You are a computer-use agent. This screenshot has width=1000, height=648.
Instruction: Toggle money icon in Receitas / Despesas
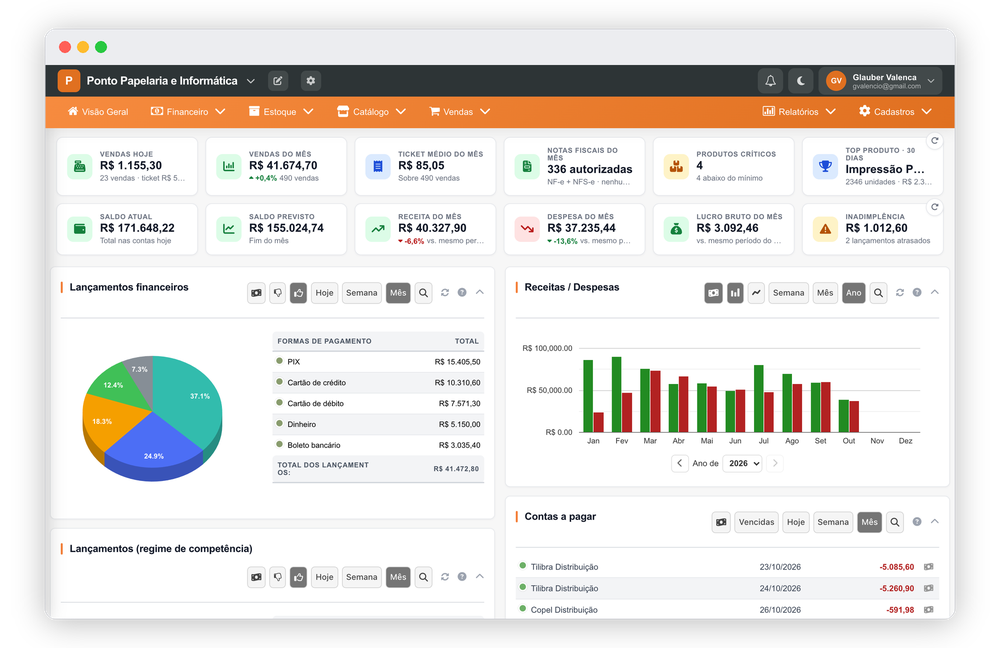(x=714, y=293)
